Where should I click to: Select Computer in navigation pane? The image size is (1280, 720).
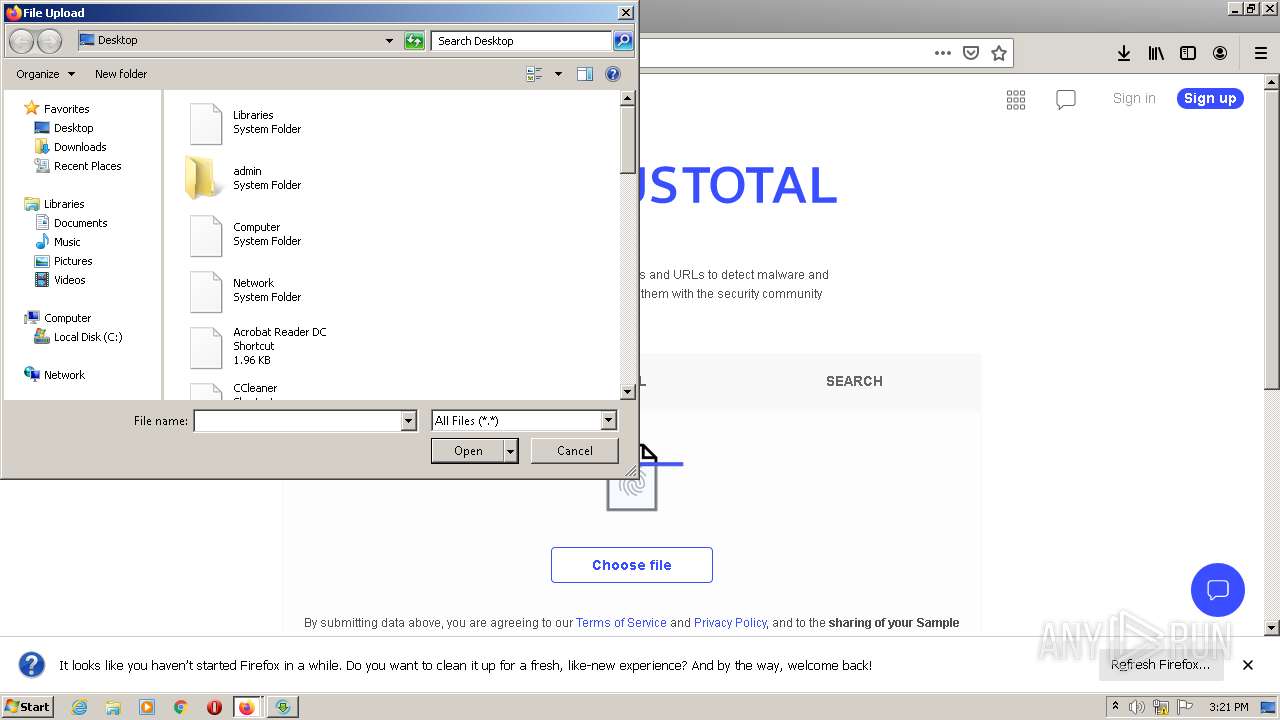[x=67, y=318]
